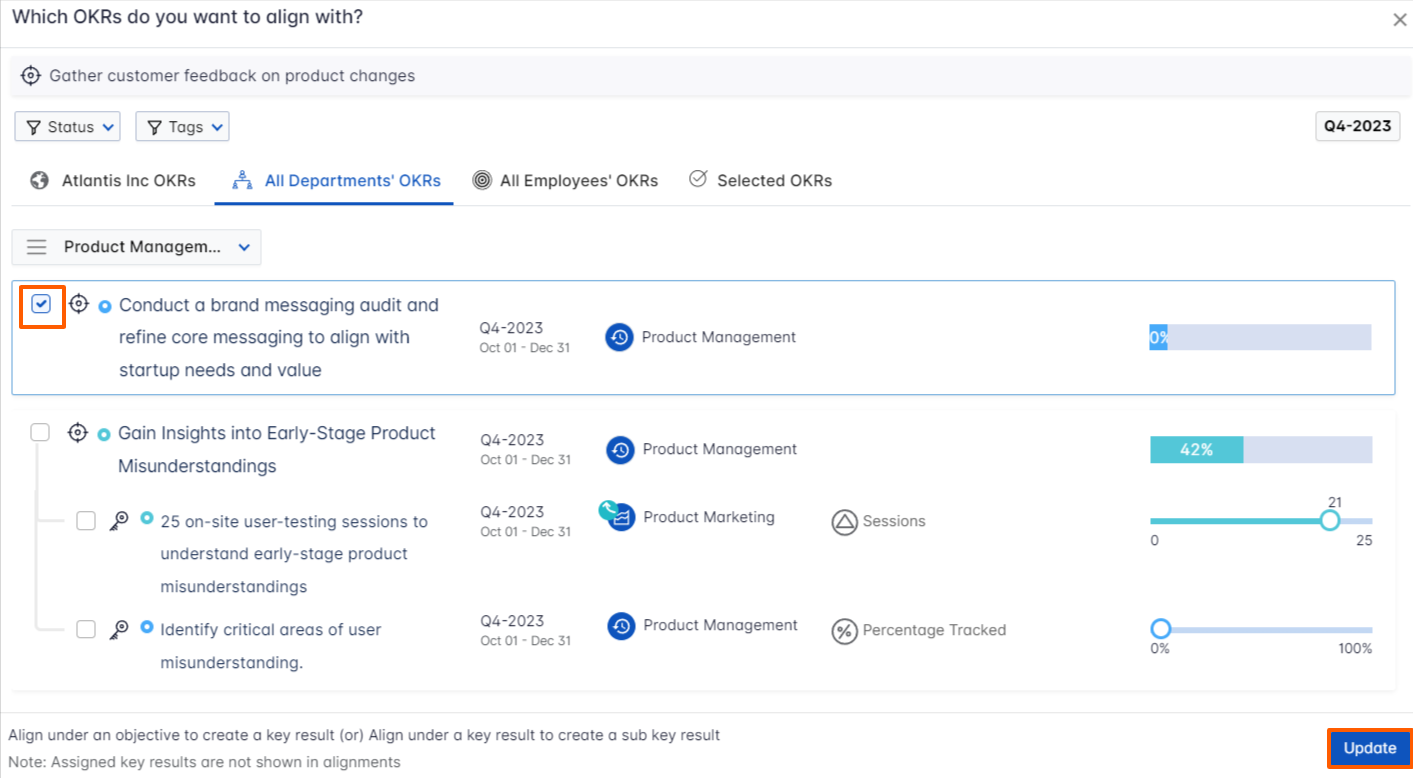The image size is (1413, 778).
Task: Close the OKR alignment dialog
Action: (x=1399, y=19)
